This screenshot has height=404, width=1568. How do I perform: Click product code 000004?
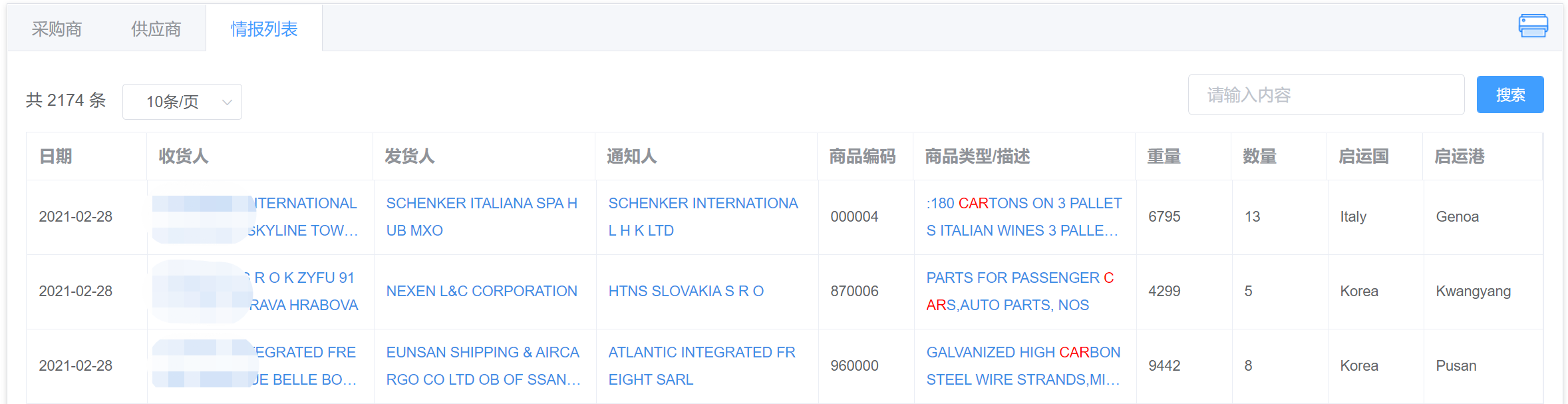click(x=854, y=217)
